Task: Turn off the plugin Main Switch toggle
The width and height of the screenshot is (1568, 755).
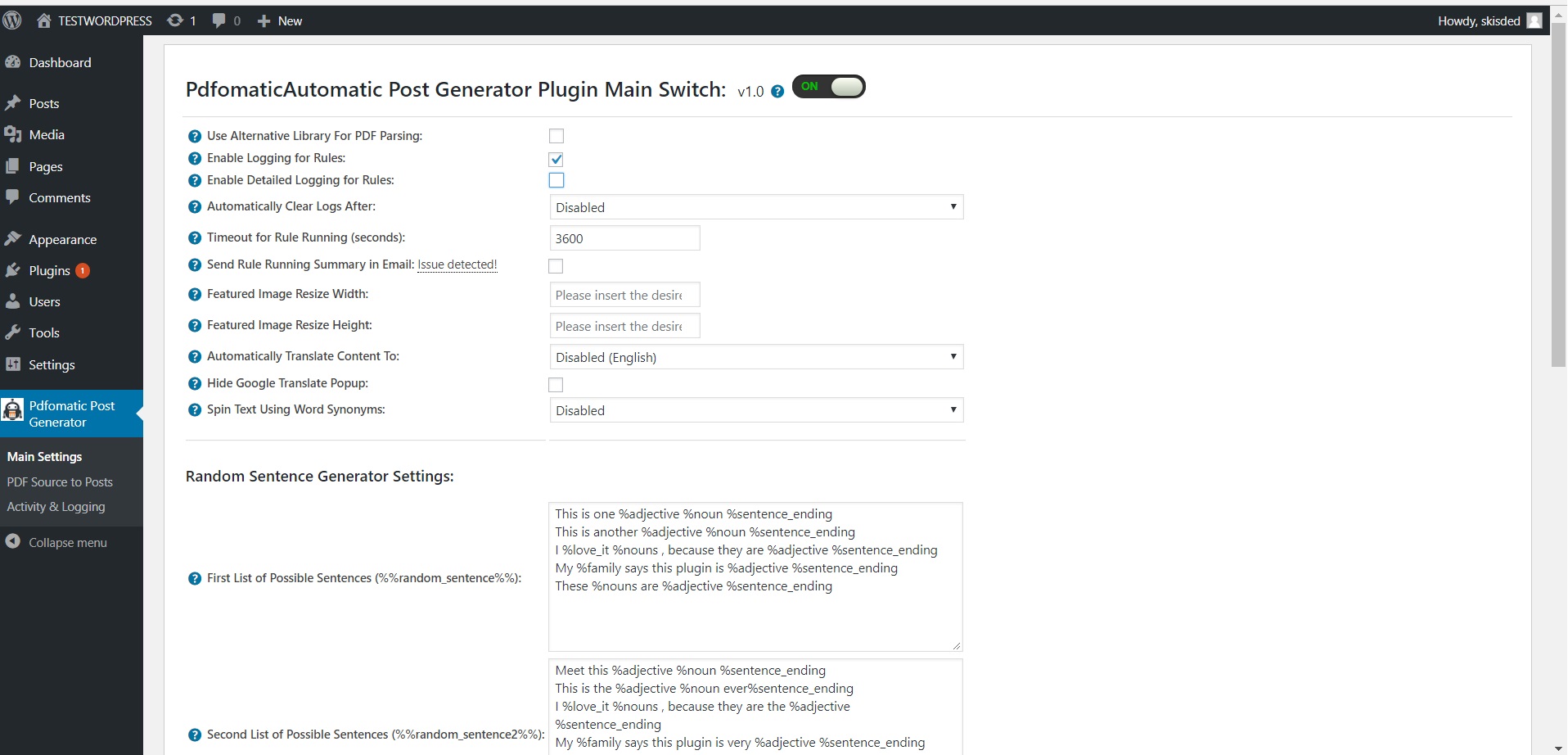Action: (828, 87)
